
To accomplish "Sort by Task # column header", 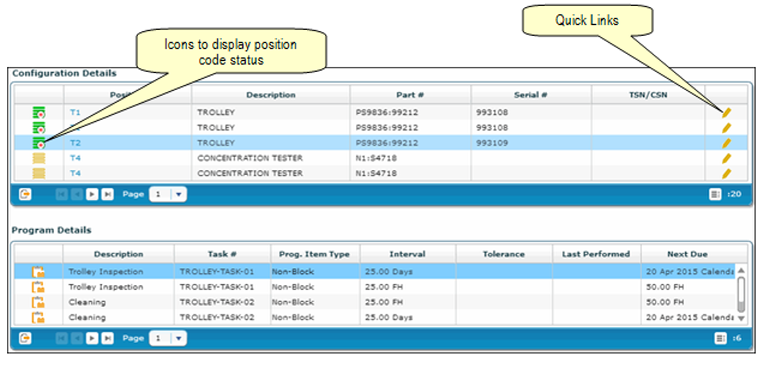I will [222, 254].
